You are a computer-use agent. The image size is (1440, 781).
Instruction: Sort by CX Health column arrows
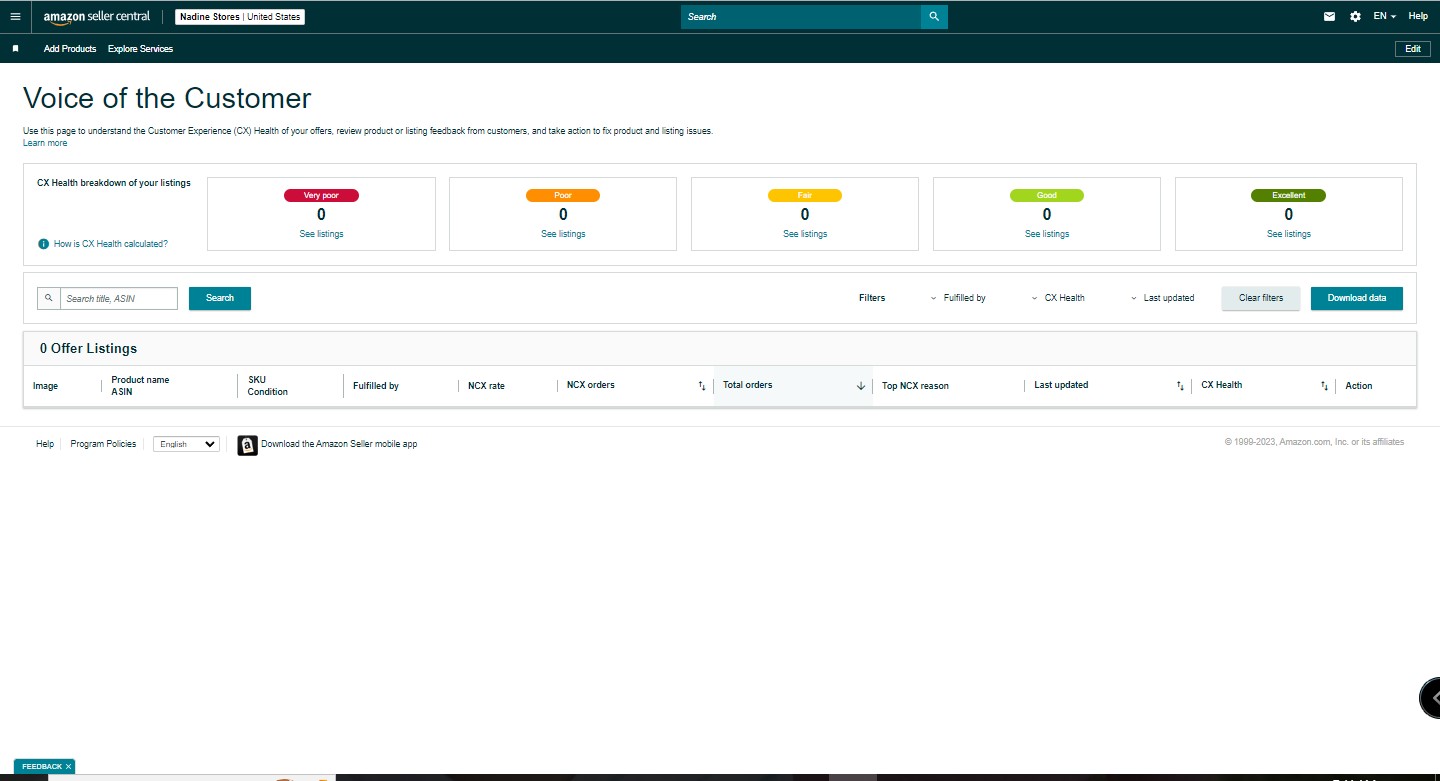(1325, 386)
